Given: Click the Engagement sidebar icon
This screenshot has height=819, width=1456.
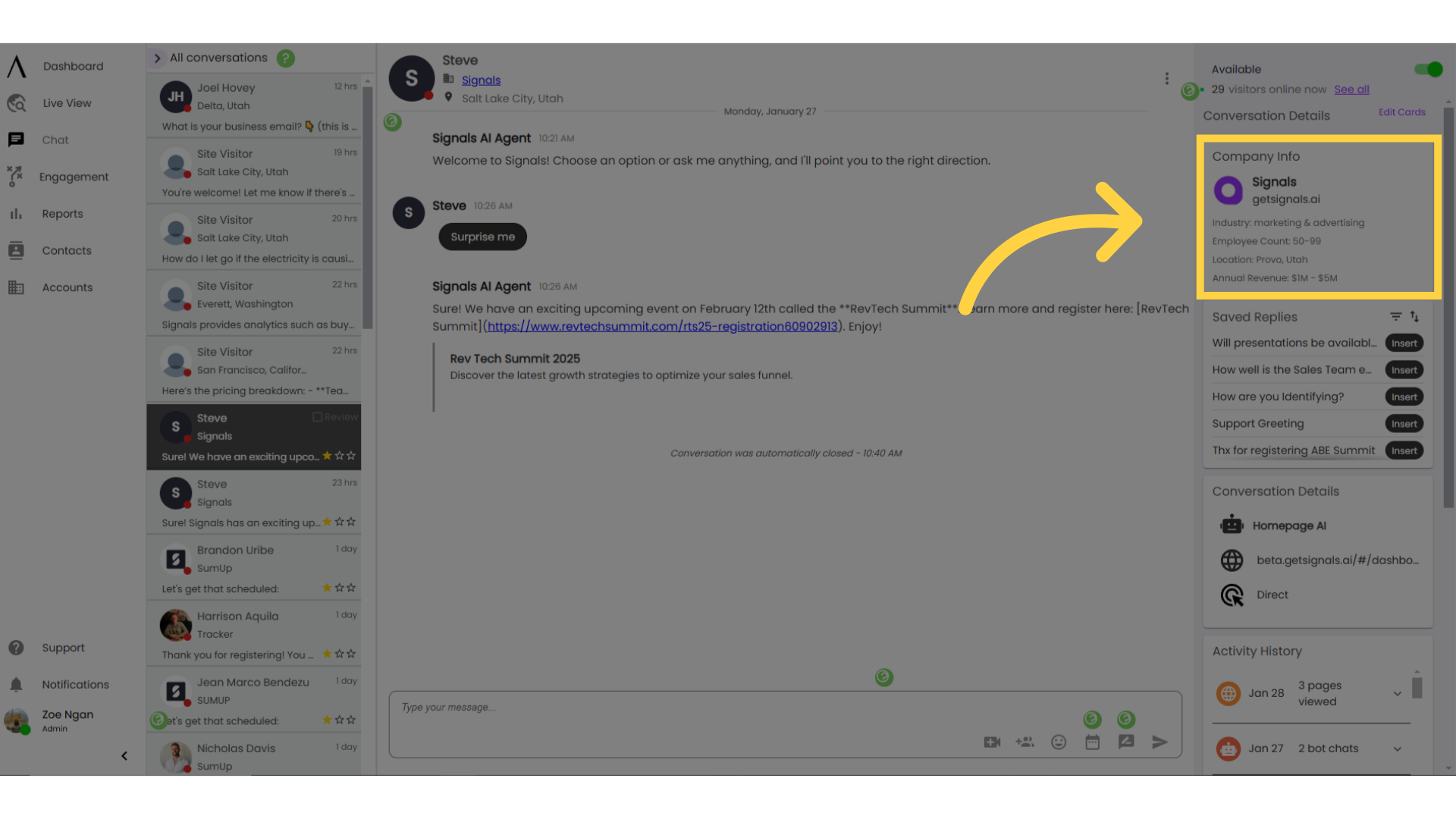Looking at the screenshot, I should [15, 176].
